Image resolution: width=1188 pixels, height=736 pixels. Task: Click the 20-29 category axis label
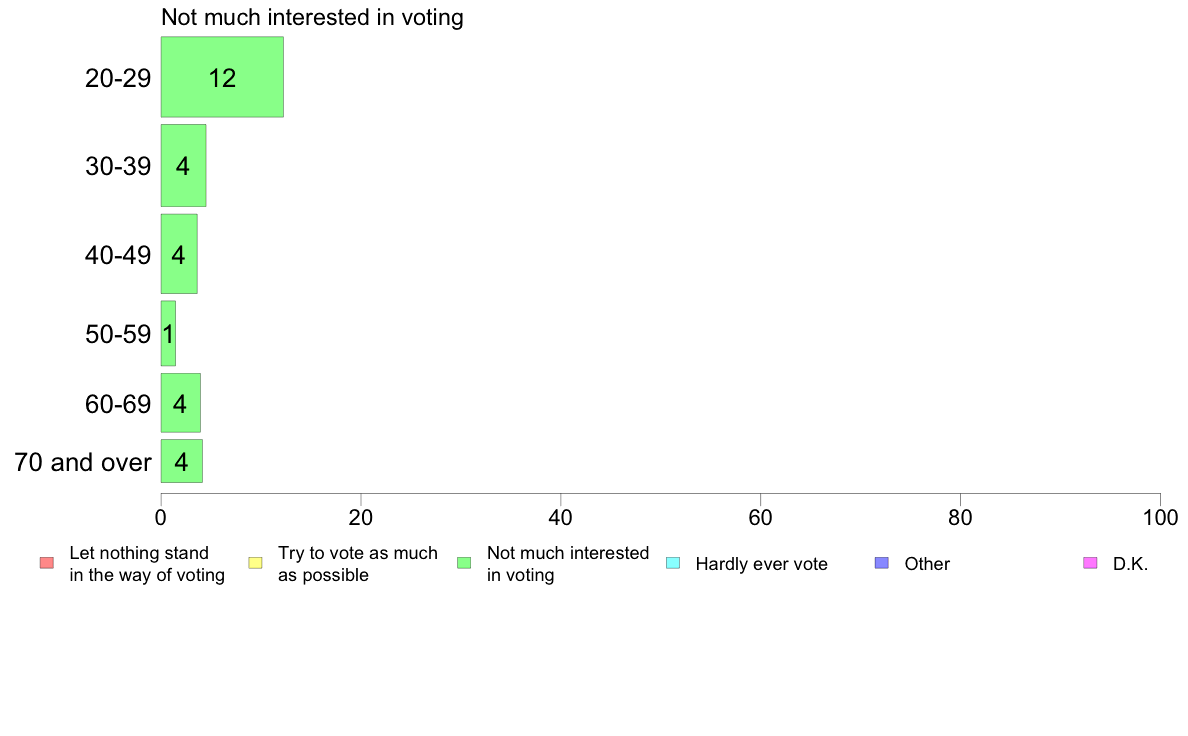coord(118,77)
